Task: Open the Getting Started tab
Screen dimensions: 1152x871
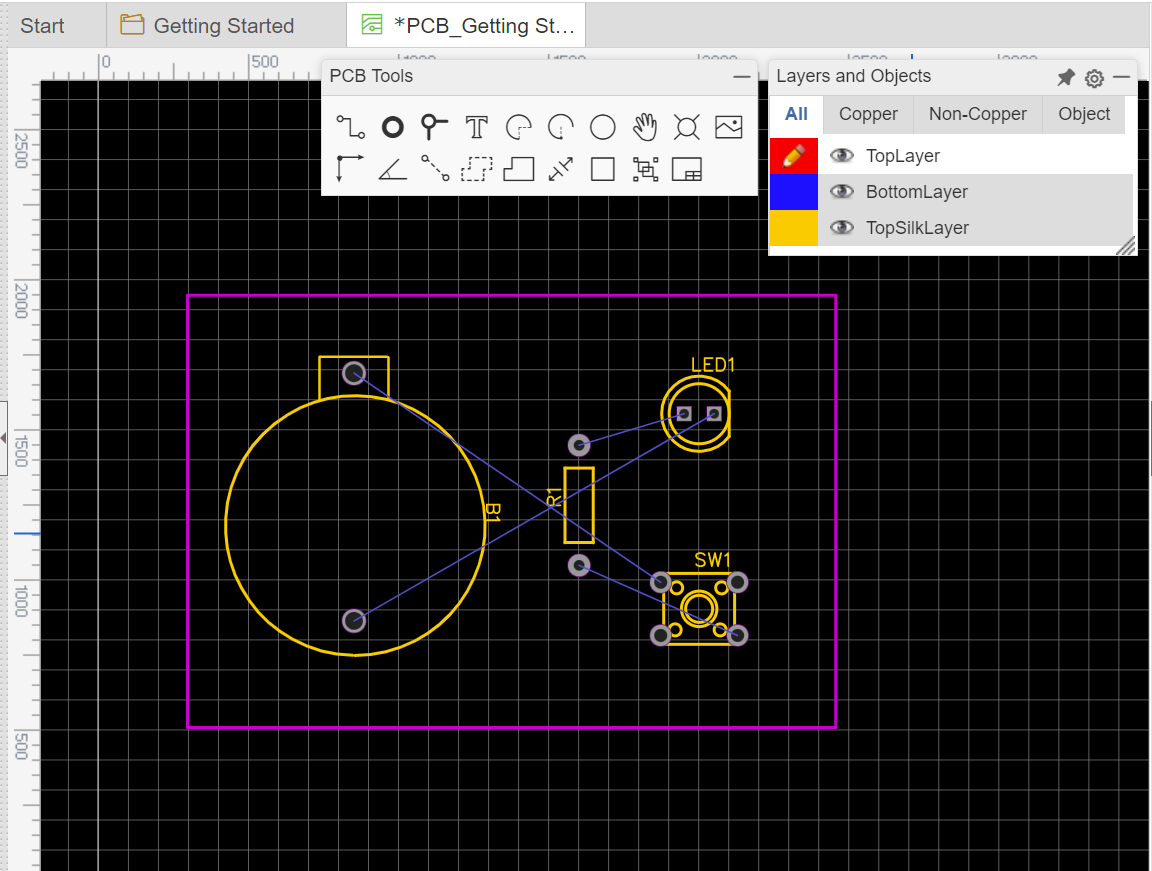Action: [x=222, y=25]
